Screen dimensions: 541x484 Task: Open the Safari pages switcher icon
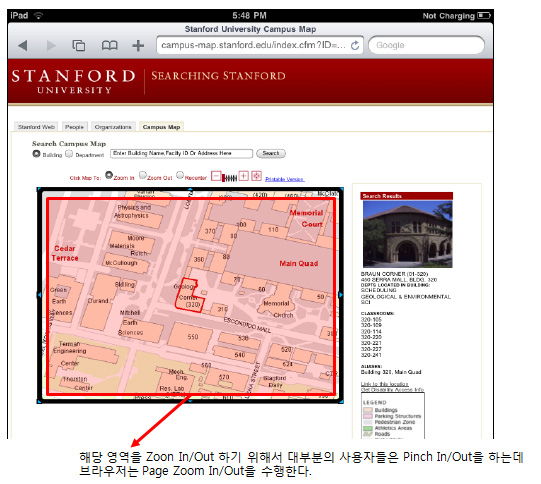click(x=79, y=45)
